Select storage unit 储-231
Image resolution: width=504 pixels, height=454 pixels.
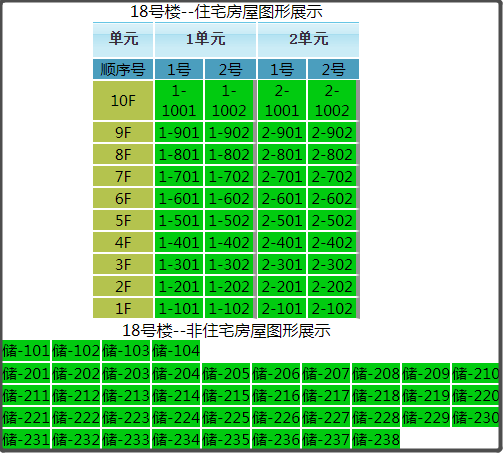click(26, 439)
